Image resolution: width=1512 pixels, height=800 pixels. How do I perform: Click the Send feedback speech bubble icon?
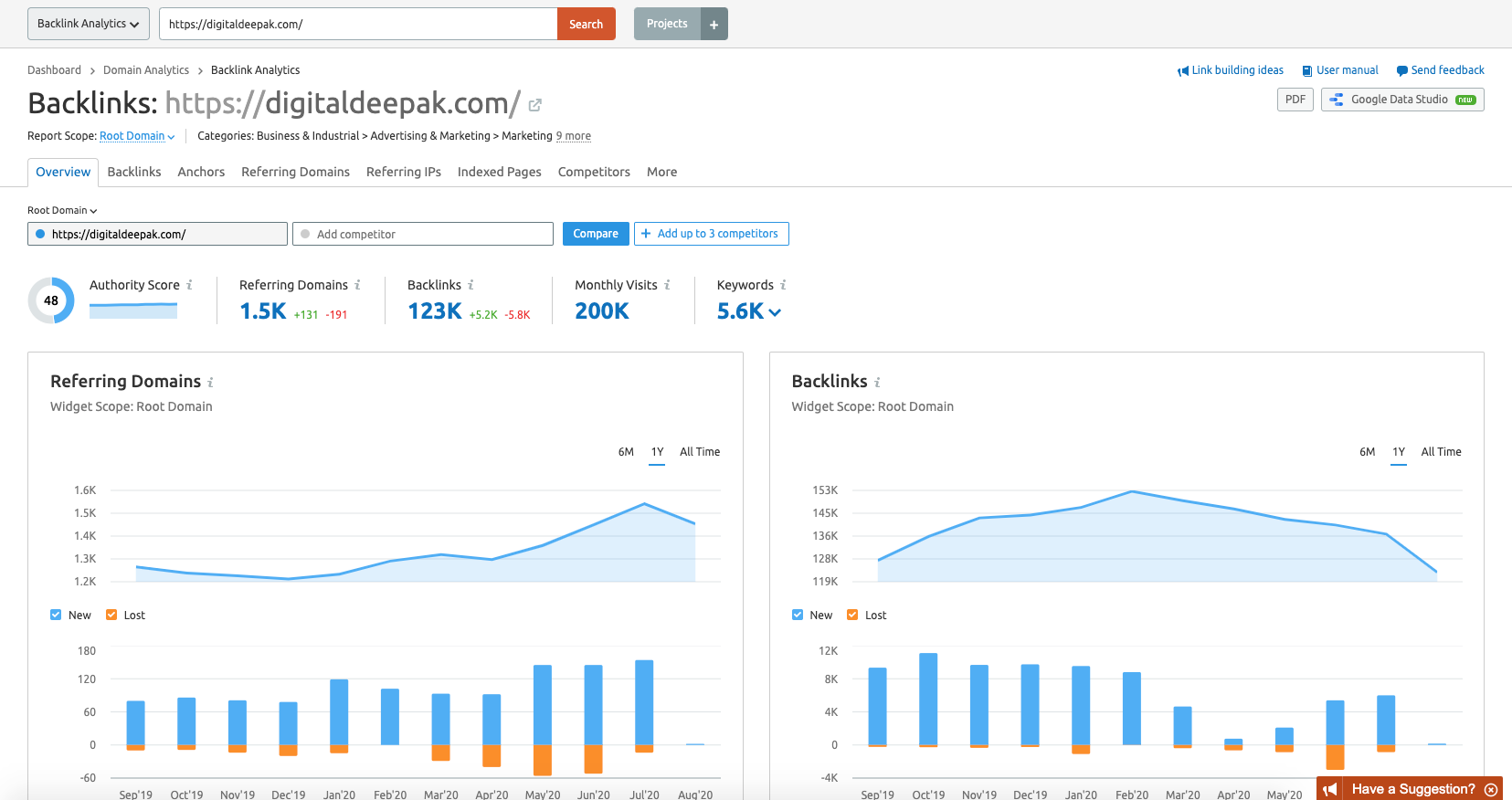[x=1401, y=70]
